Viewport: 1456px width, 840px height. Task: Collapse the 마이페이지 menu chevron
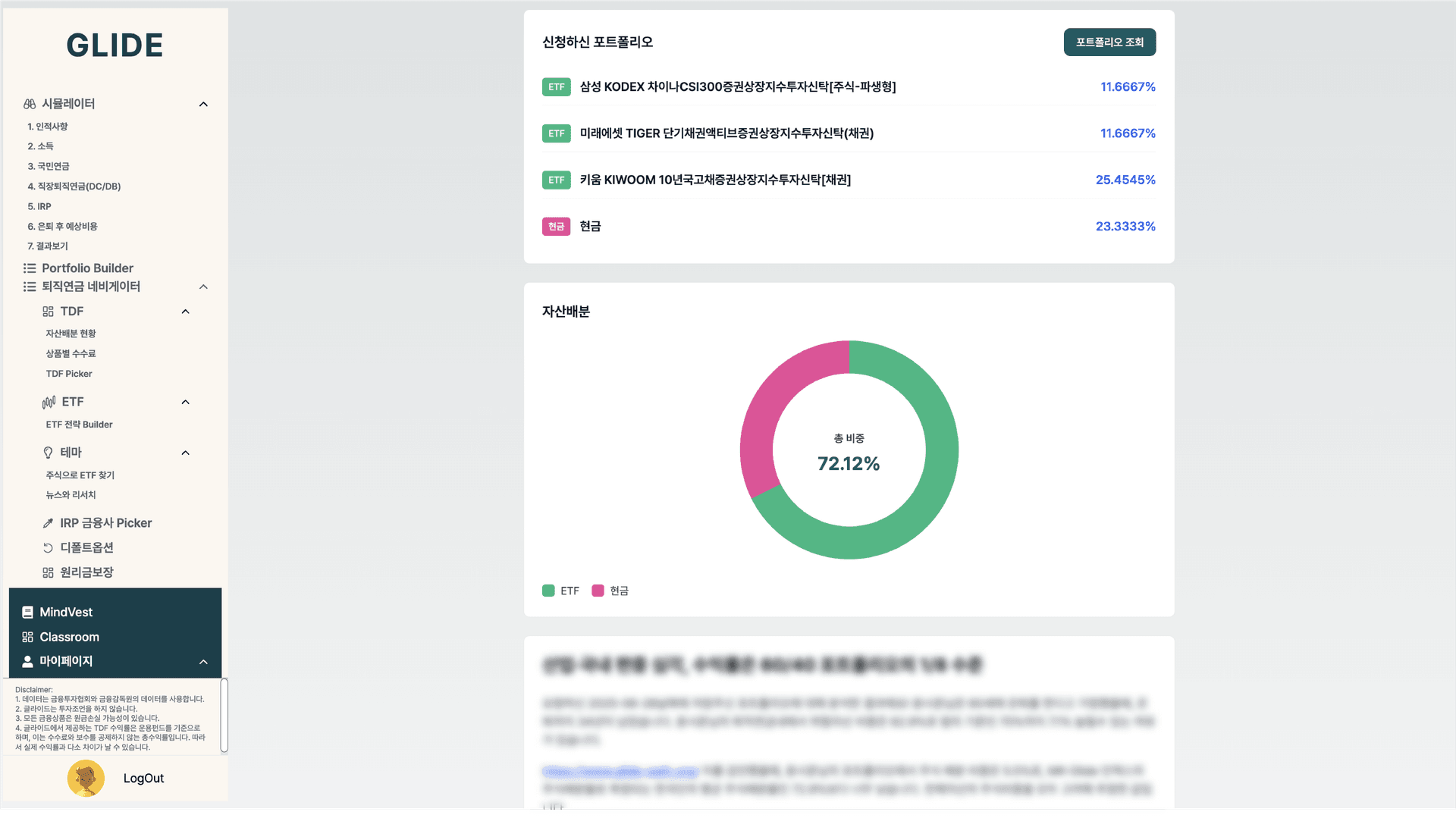203,662
